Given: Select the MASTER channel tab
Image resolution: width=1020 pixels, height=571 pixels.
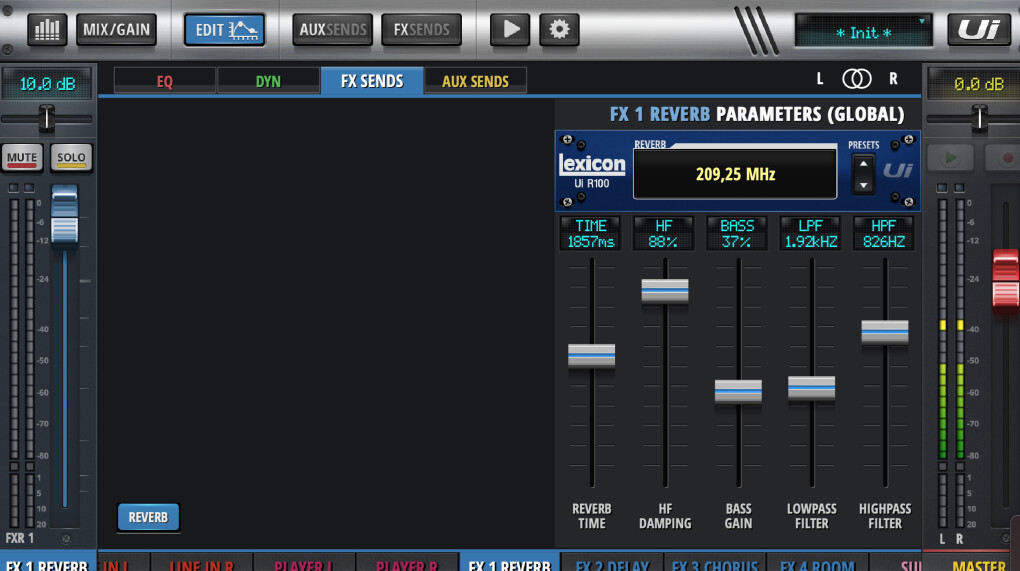Looking at the screenshot, I should (x=979, y=563).
